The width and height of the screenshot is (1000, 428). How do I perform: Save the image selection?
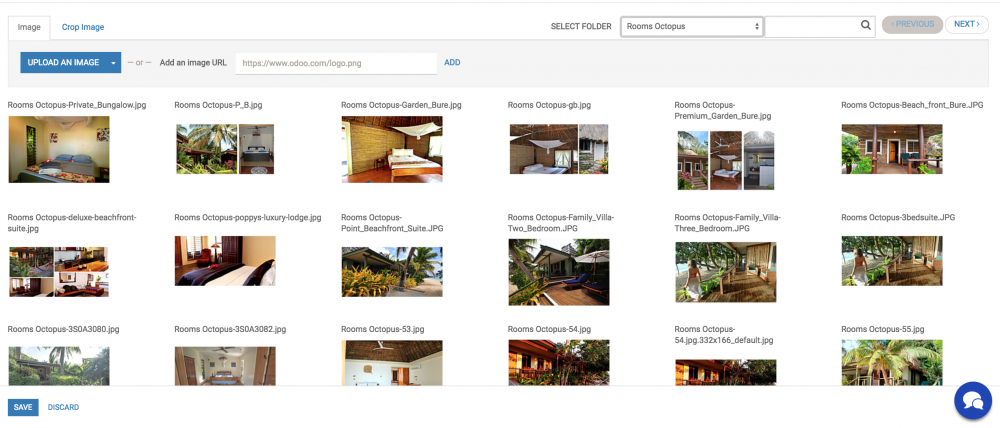point(23,408)
